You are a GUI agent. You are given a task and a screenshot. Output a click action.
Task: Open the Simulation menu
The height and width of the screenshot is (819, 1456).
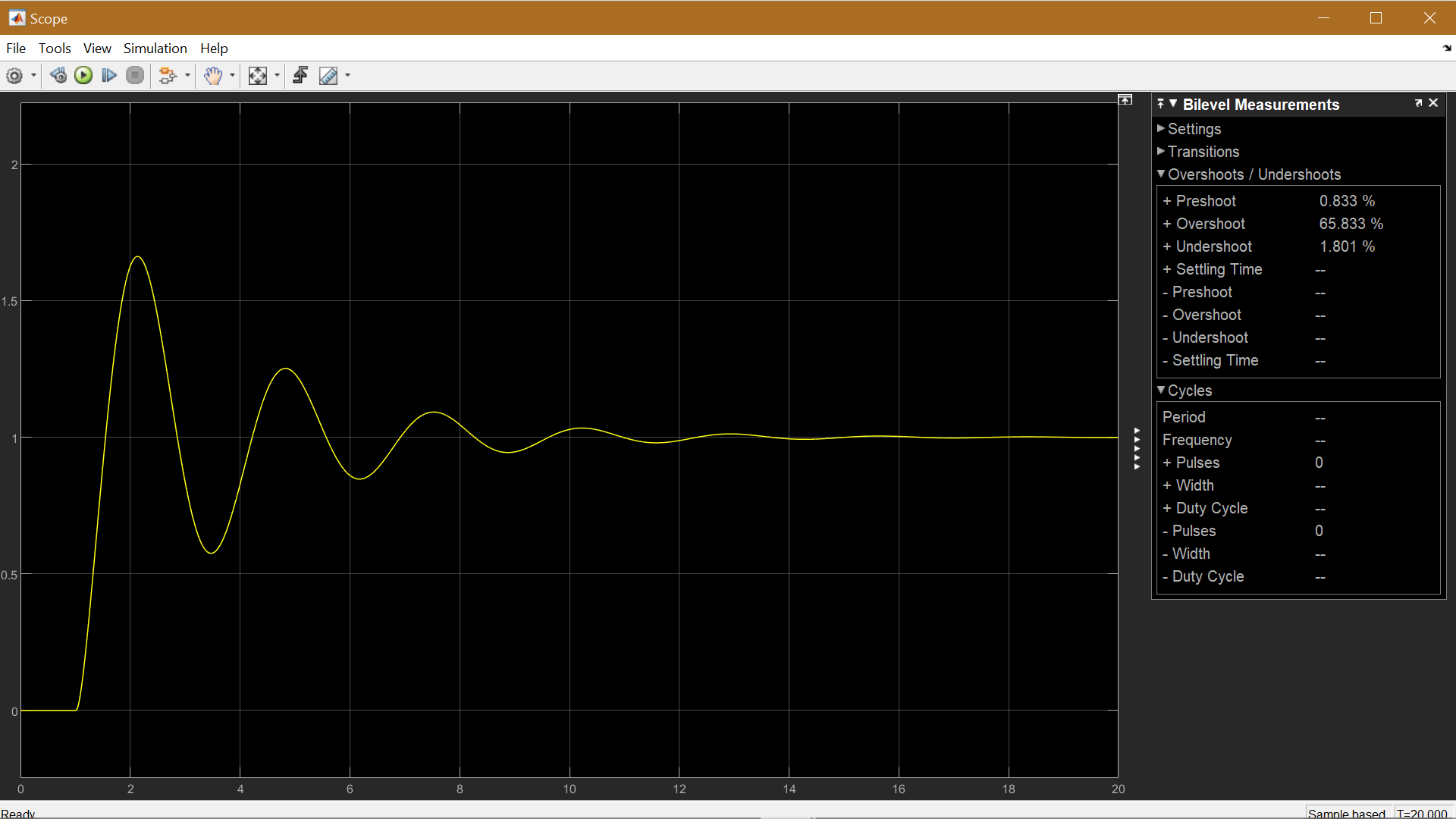pos(155,48)
